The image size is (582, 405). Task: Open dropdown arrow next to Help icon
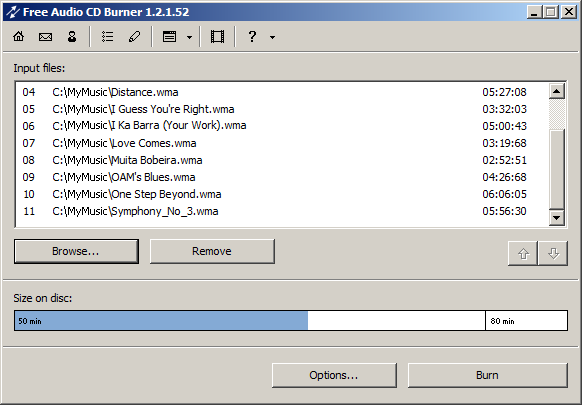coord(272,37)
